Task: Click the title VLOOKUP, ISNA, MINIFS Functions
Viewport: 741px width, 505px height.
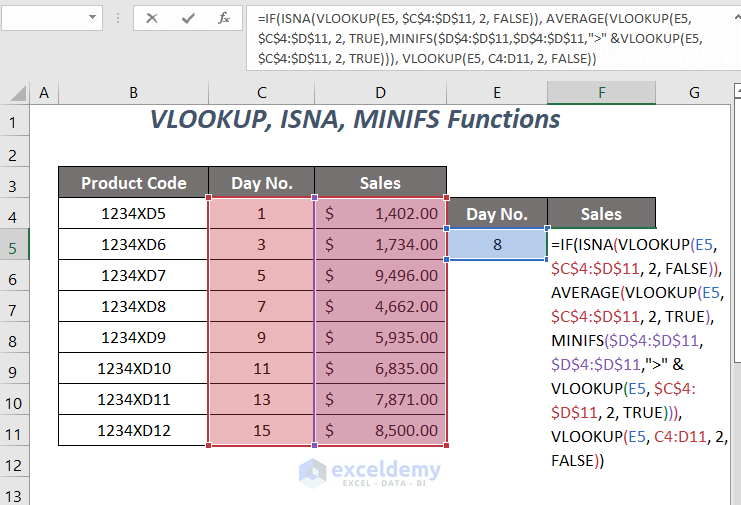Action: coord(355,120)
